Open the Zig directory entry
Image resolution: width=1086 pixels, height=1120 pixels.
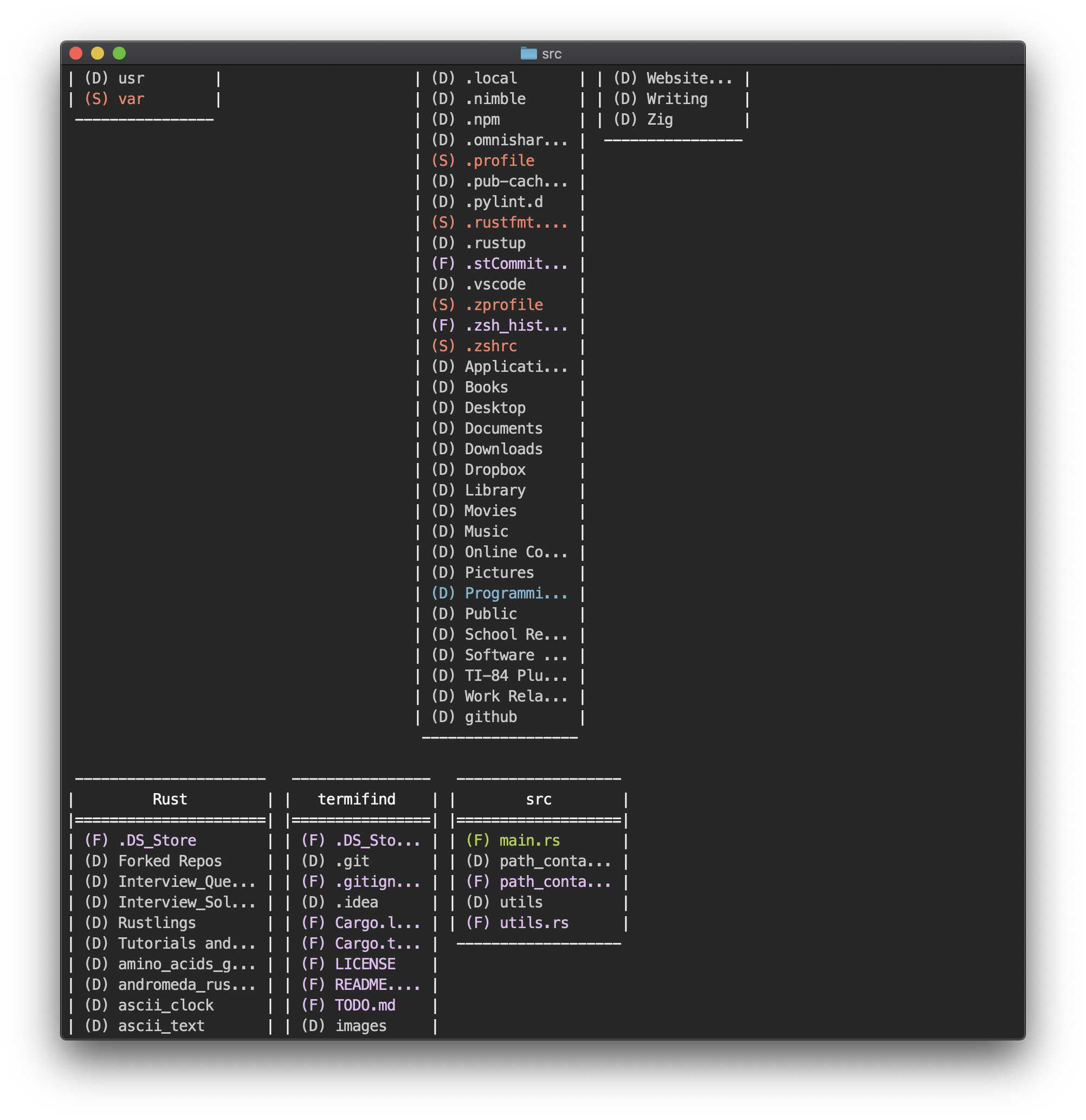660,119
